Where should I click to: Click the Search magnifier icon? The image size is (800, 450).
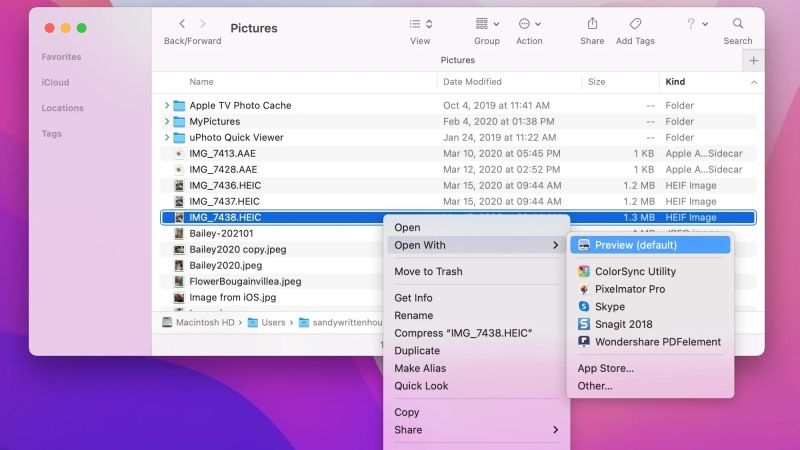(x=738, y=23)
